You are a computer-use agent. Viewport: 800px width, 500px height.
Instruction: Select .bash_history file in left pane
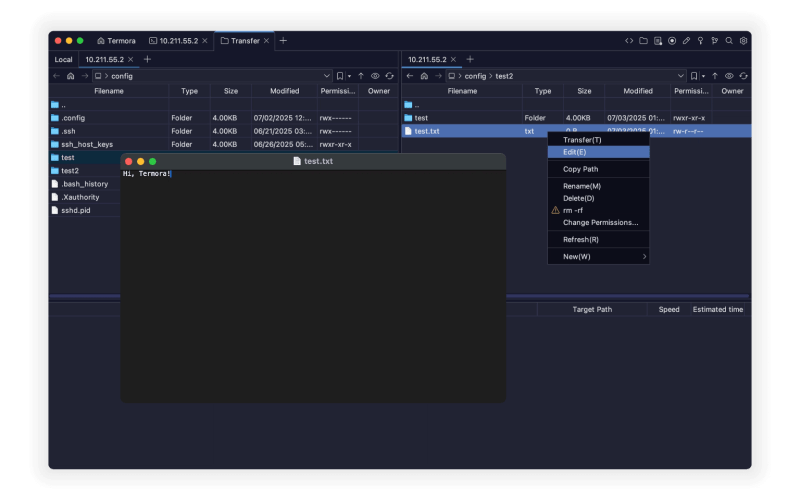tap(85, 184)
